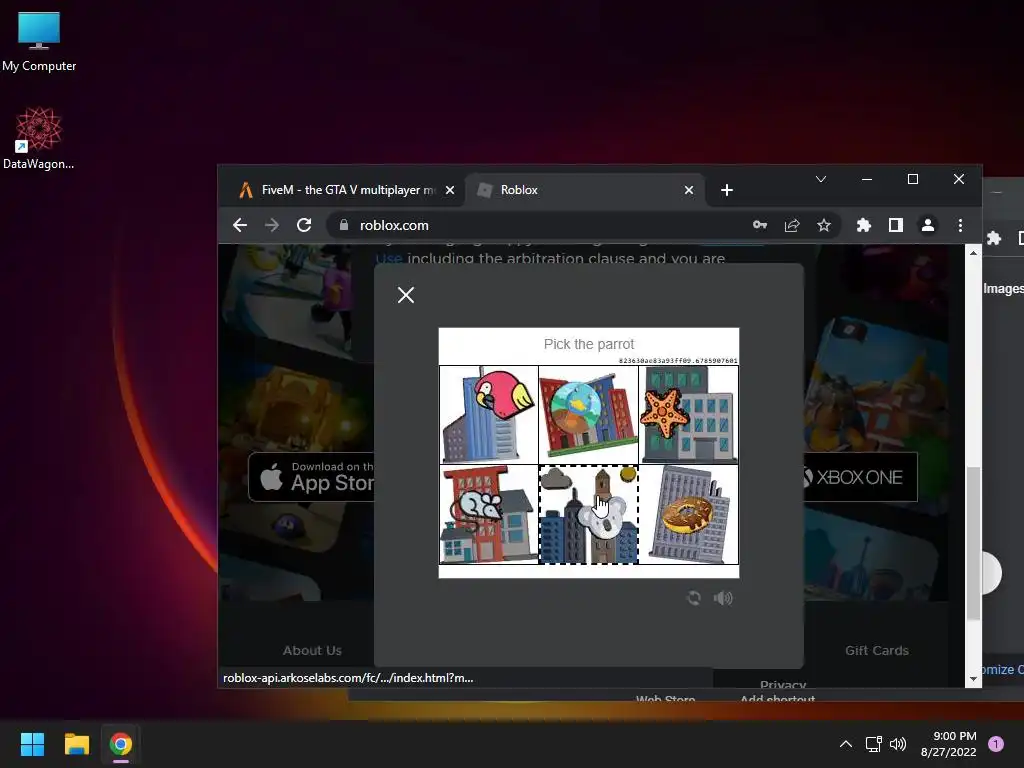This screenshot has height=768, width=1024.
Task: Click the page scrollbar thumb
Action: (973, 543)
